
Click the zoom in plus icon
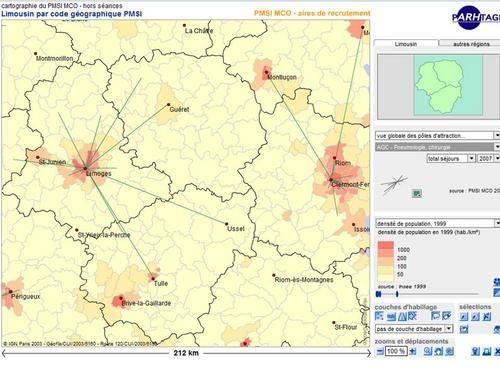(413, 351)
